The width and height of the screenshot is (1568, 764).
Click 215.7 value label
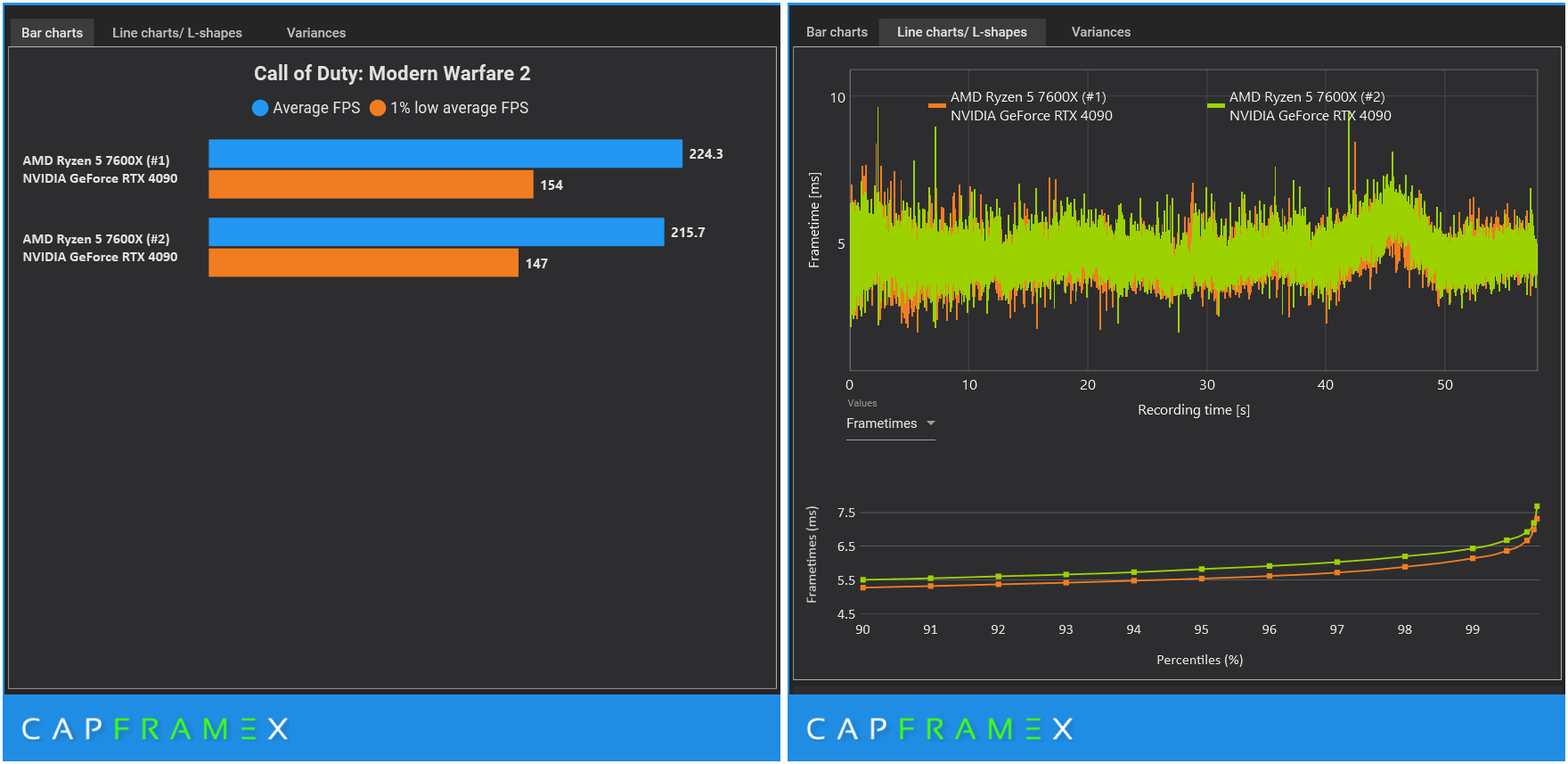688,233
